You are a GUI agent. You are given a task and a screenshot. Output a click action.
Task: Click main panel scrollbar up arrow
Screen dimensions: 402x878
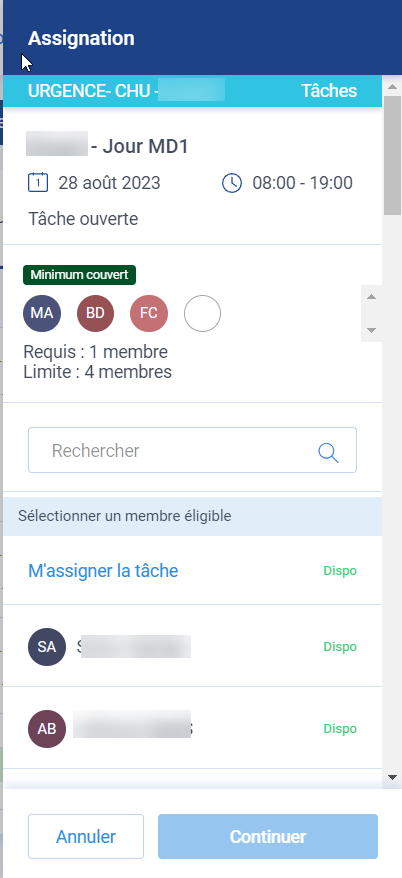392,87
